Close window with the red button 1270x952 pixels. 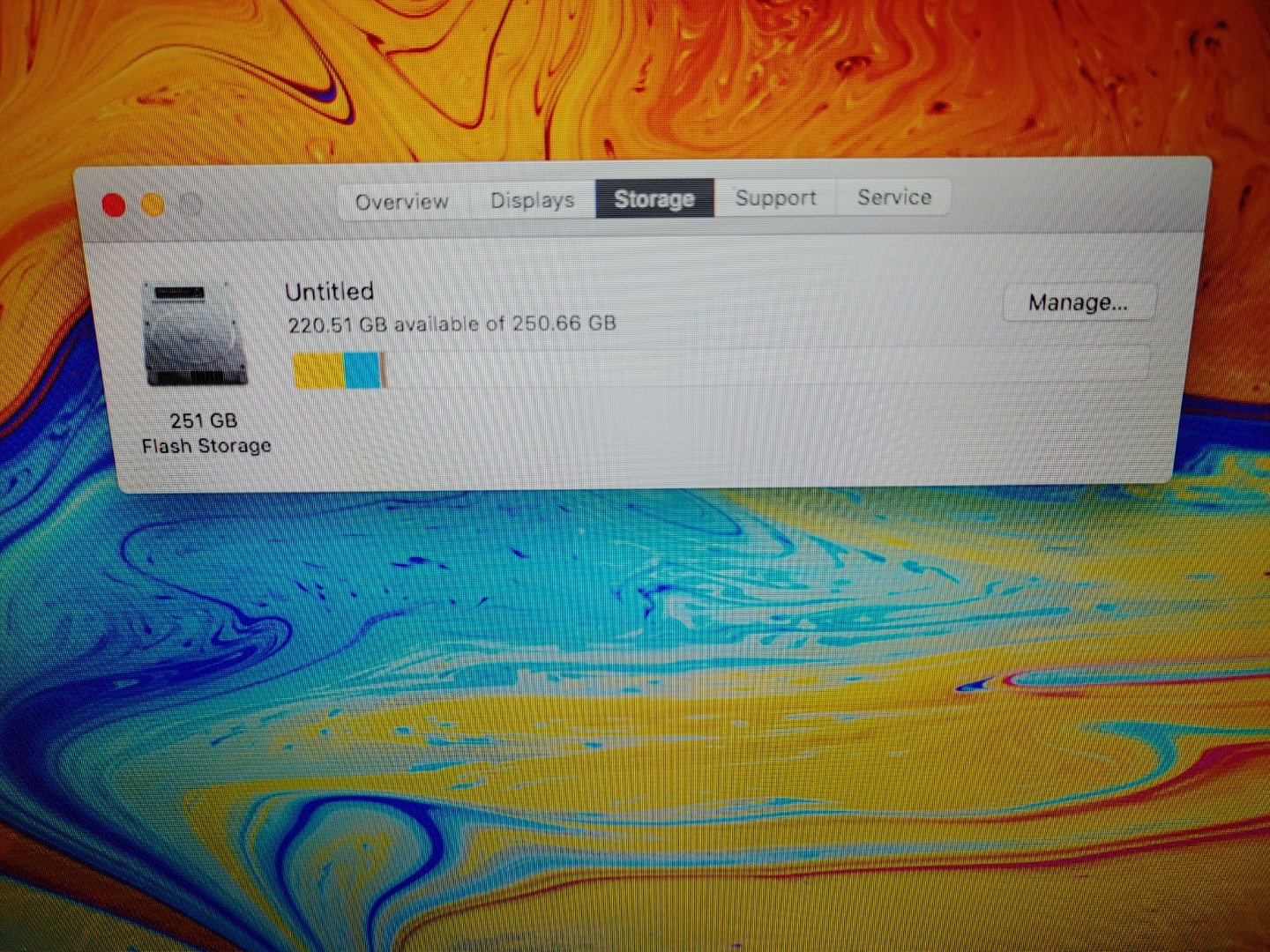coord(114,205)
